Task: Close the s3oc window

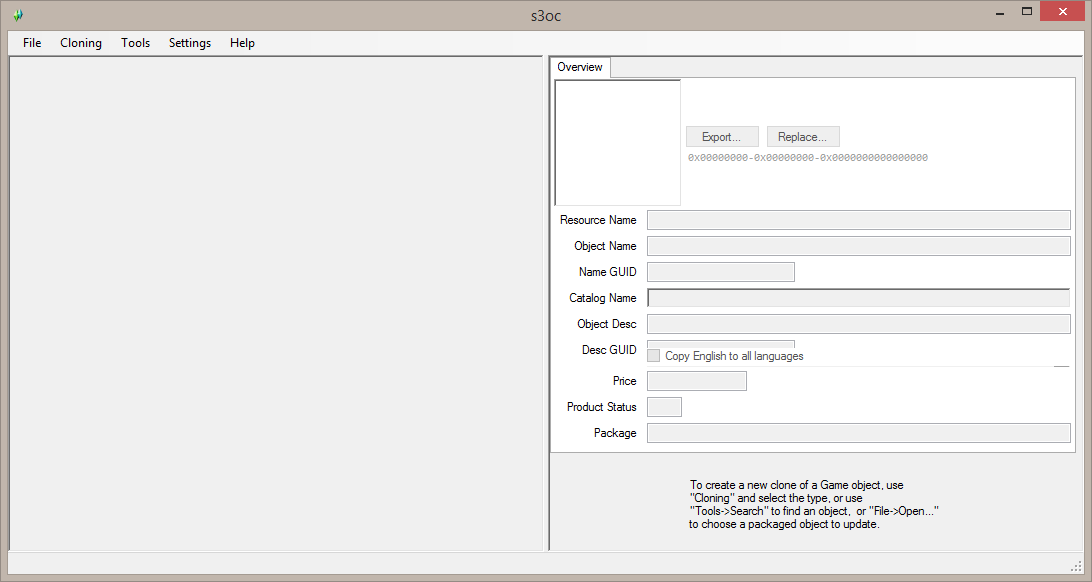Action: click(1062, 12)
